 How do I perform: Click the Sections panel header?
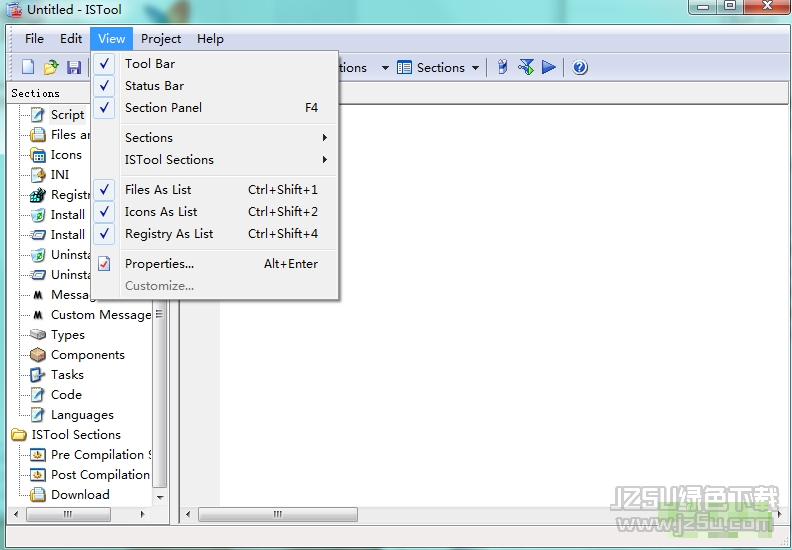48,93
